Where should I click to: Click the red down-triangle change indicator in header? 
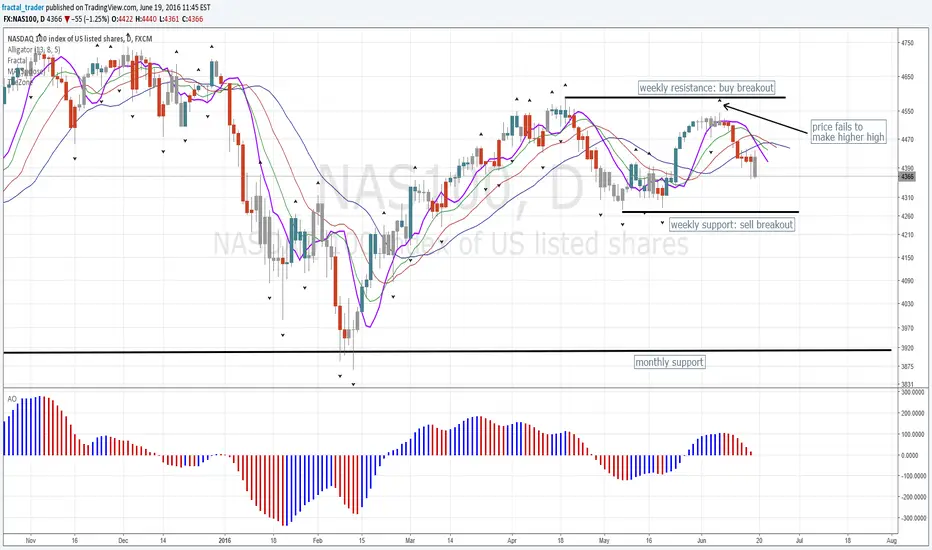[x=68, y=19]
